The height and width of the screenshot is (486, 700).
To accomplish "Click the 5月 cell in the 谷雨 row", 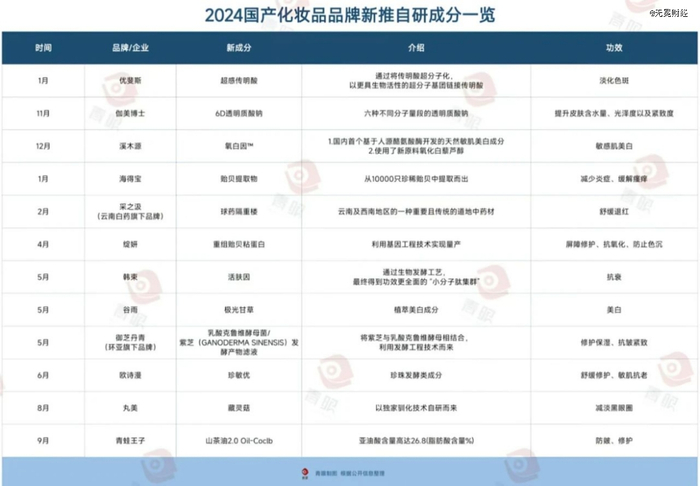I will [43, 310].
